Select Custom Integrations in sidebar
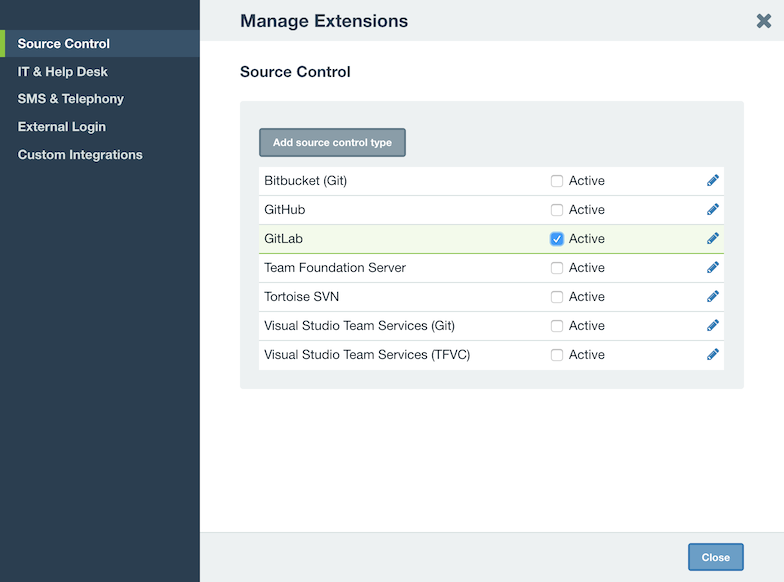 click(80, 155)
